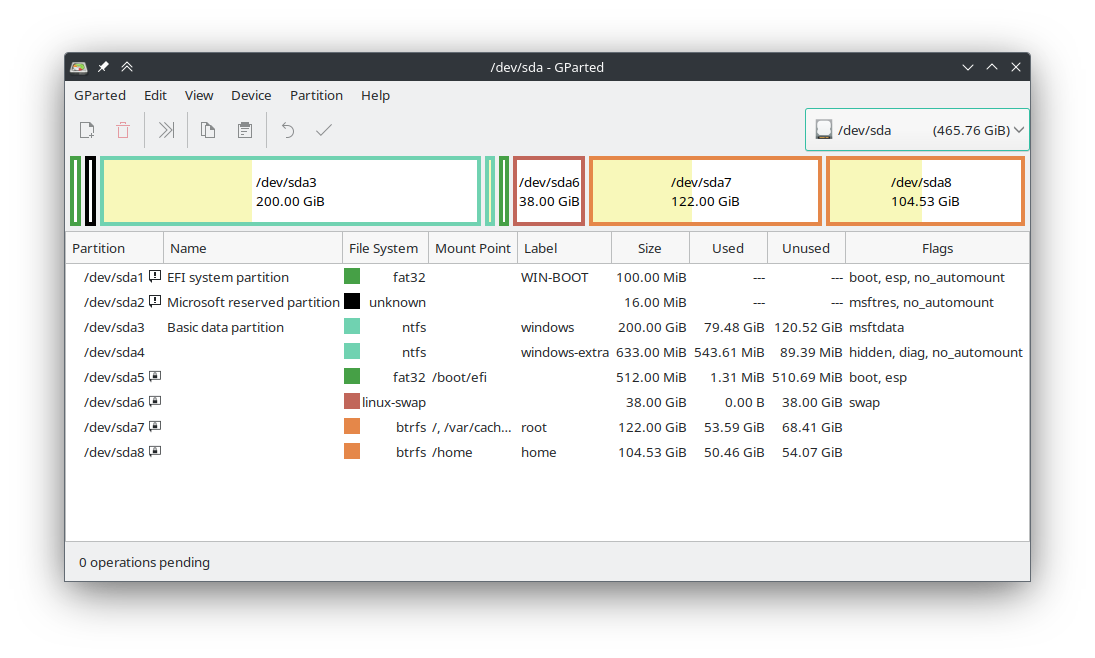Viewport: 1095px width, 658px height.
Task: Click the green fat32 swatch for sda1
Action: pos(352,277)
